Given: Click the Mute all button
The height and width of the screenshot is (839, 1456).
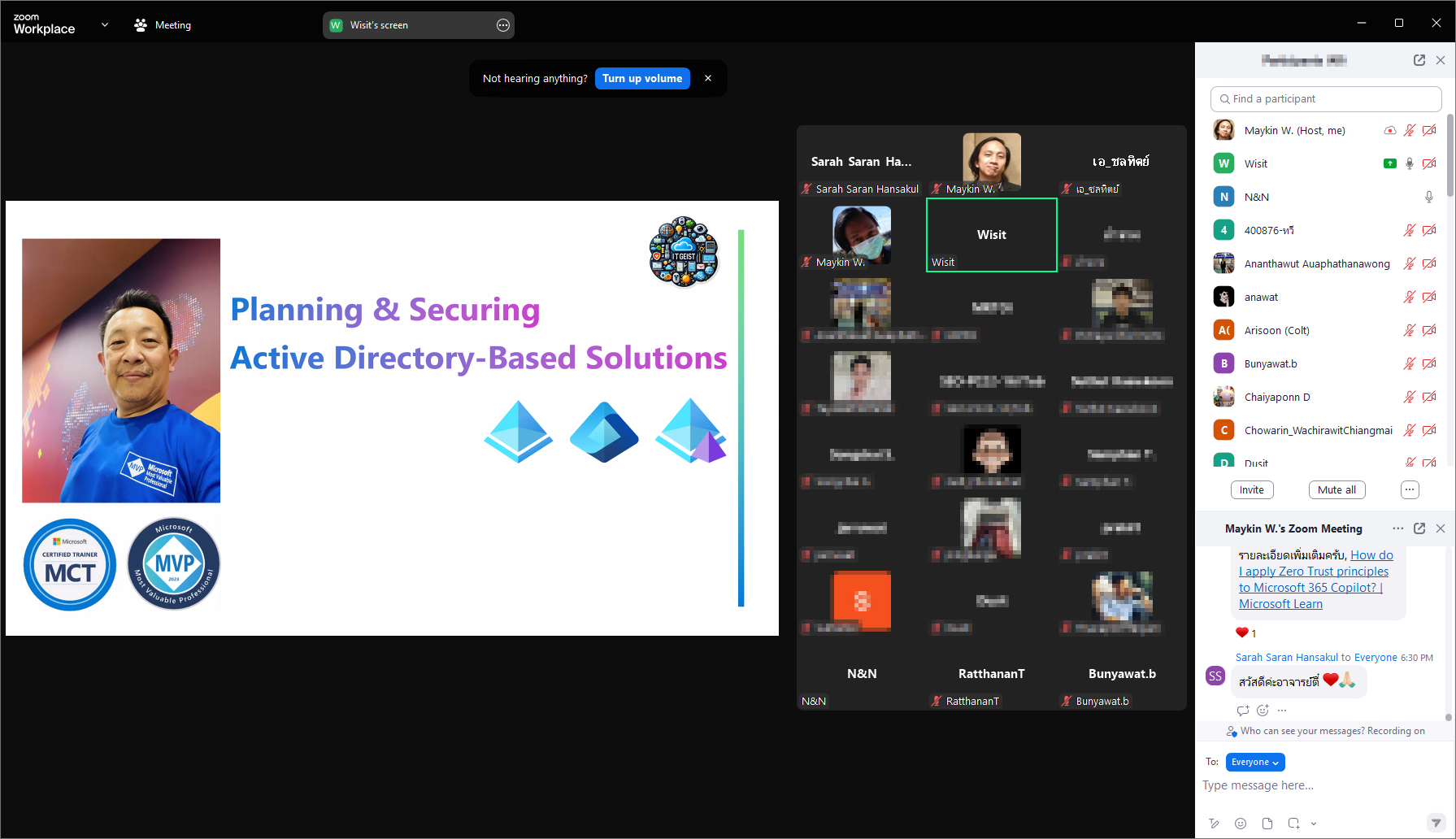Looking at the screenshot, I should [1336, 489].
